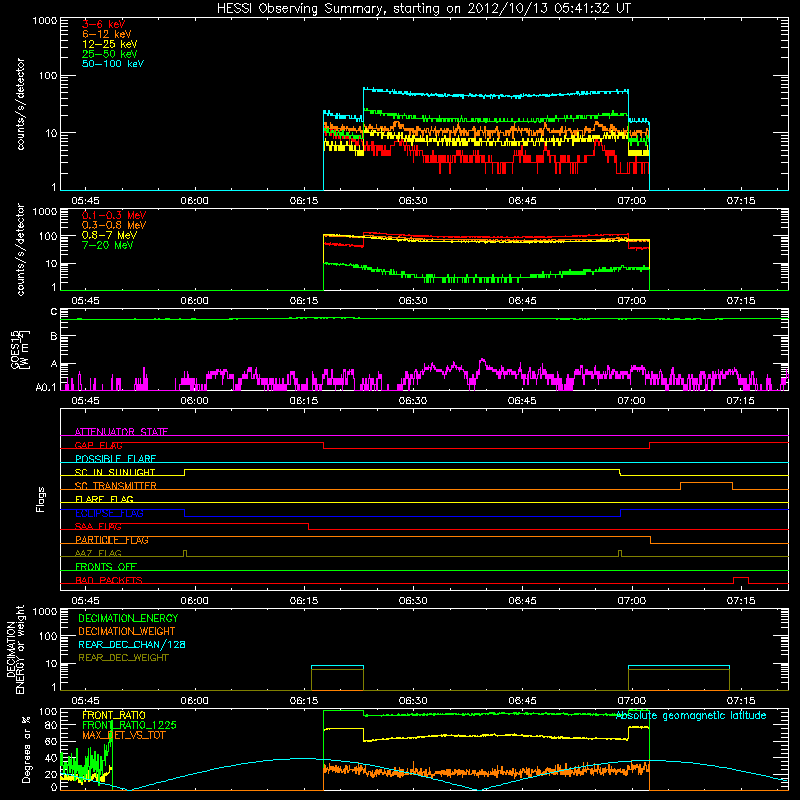Click counts/s/detector axis title of keV panel

click(20, 104)
